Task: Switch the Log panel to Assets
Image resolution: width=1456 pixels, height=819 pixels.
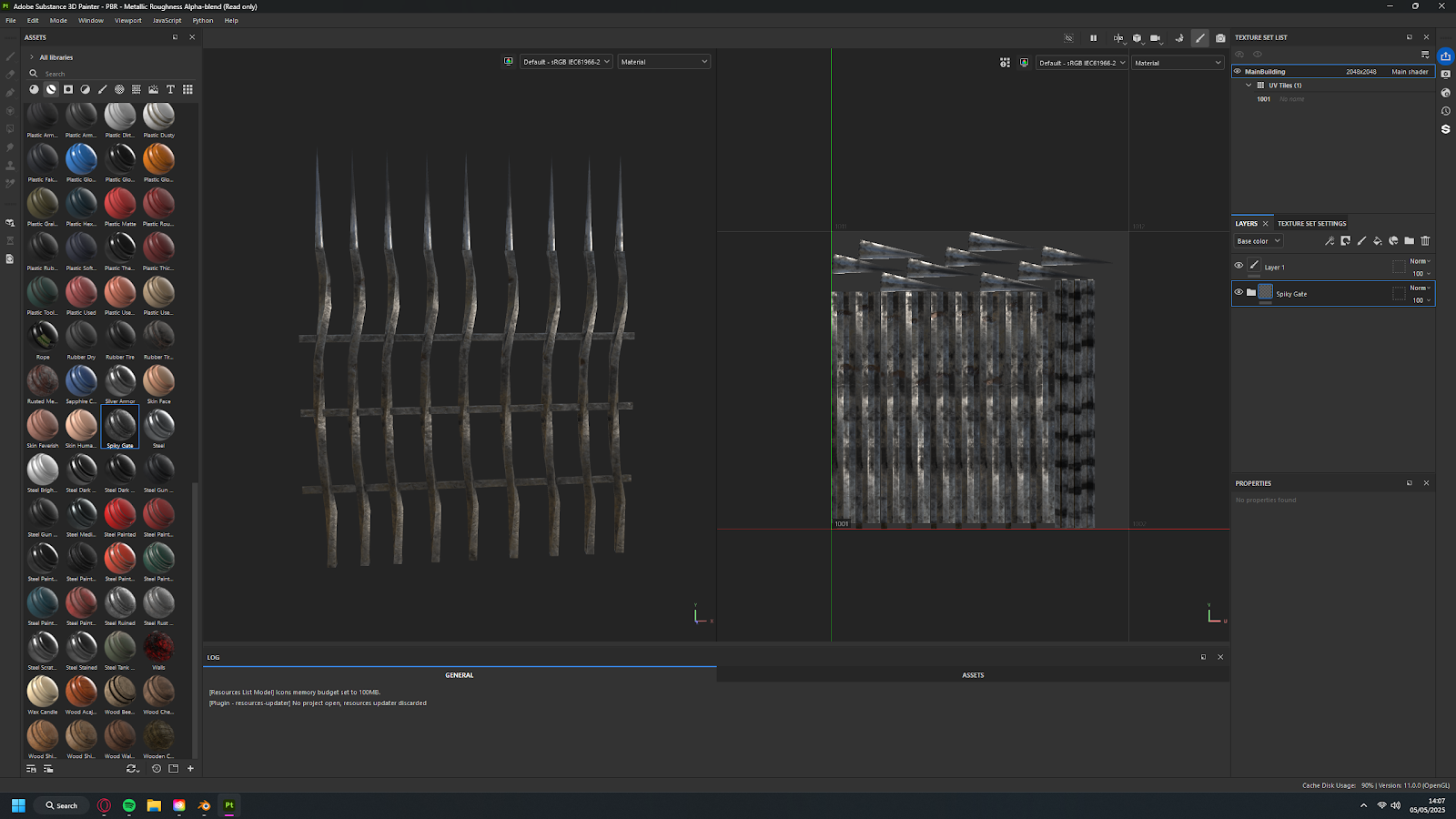Action: click(x=973, y=675)
